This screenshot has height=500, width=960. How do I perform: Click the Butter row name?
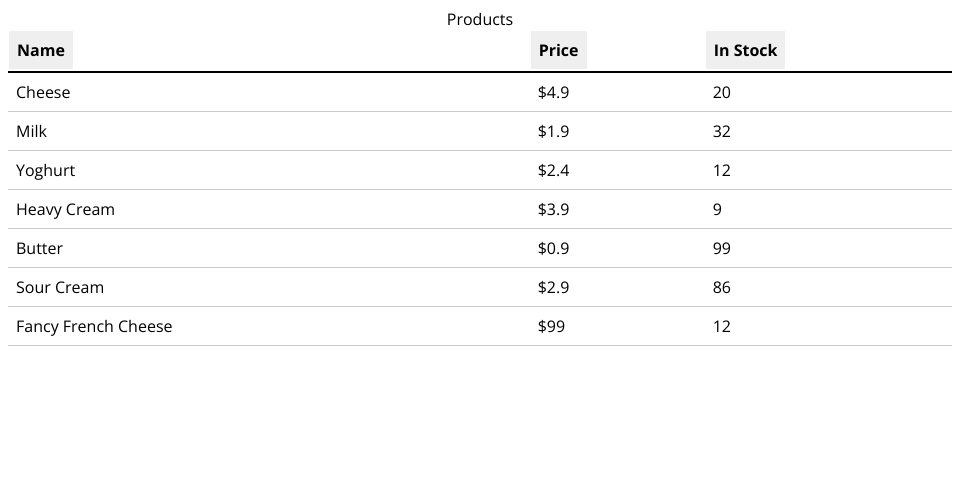point(40,248)
